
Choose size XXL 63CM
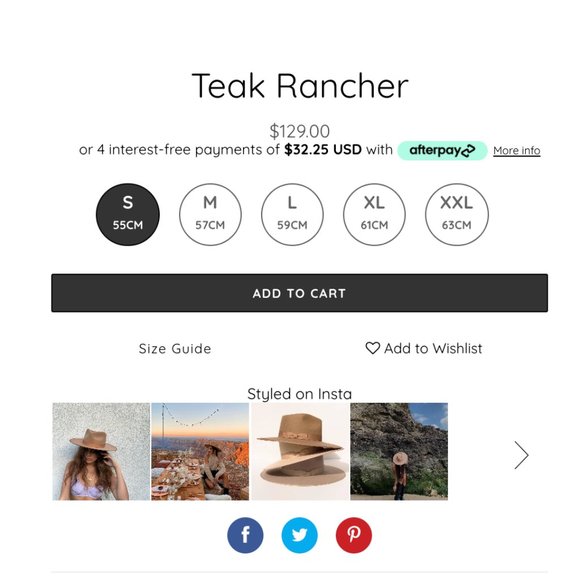(x=457, y=215)
